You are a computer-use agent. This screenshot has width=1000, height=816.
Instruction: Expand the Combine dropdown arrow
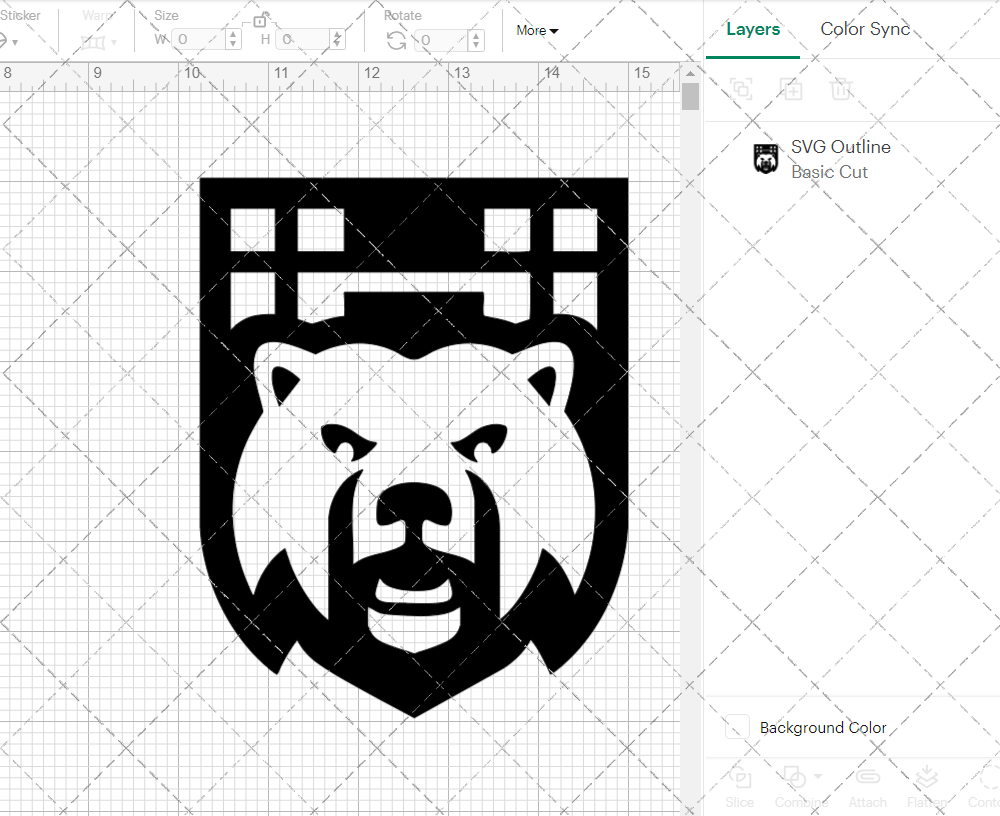(x=818, y=776)
